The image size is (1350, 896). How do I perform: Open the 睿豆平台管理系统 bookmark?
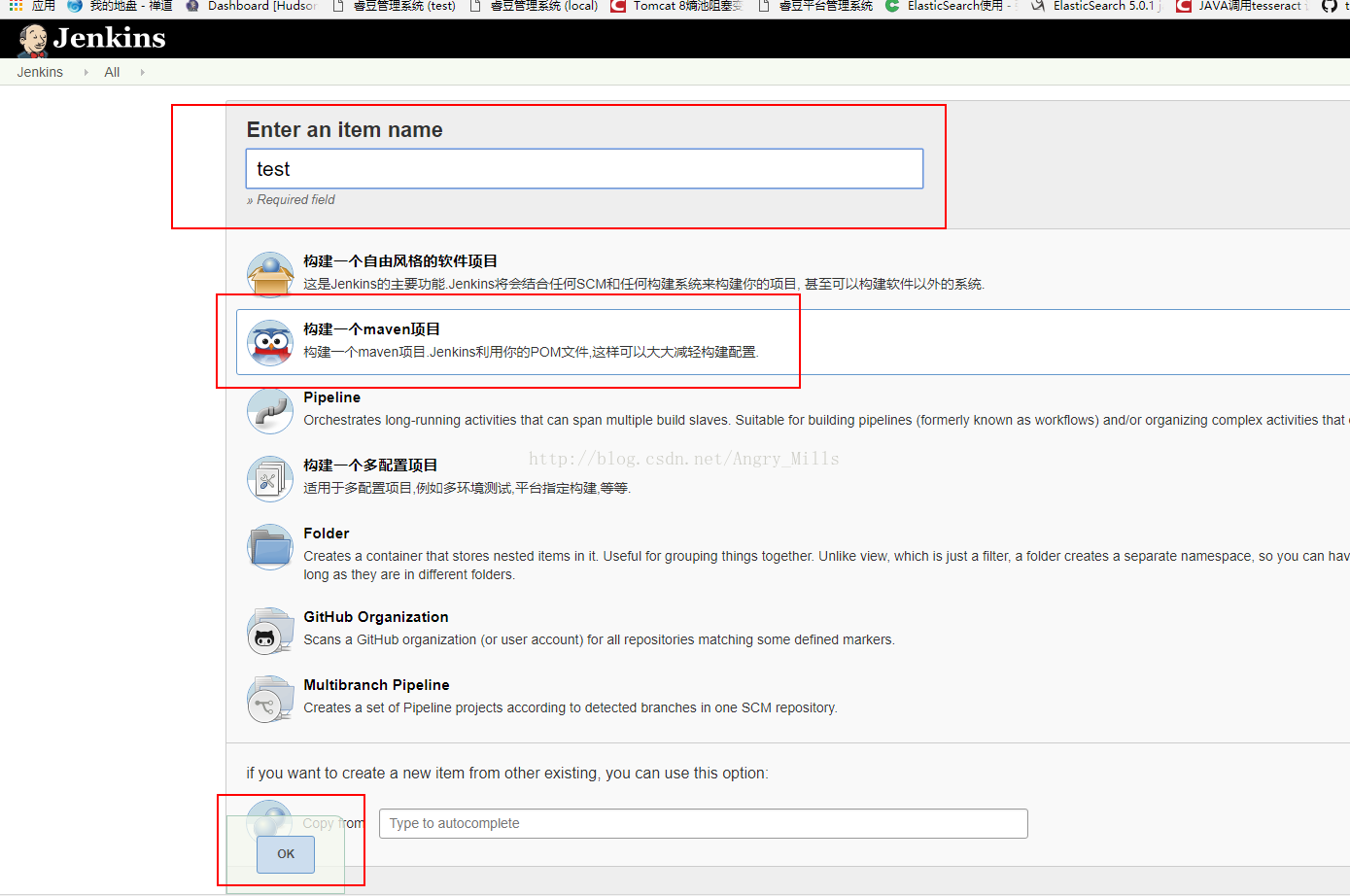[814, 6]
